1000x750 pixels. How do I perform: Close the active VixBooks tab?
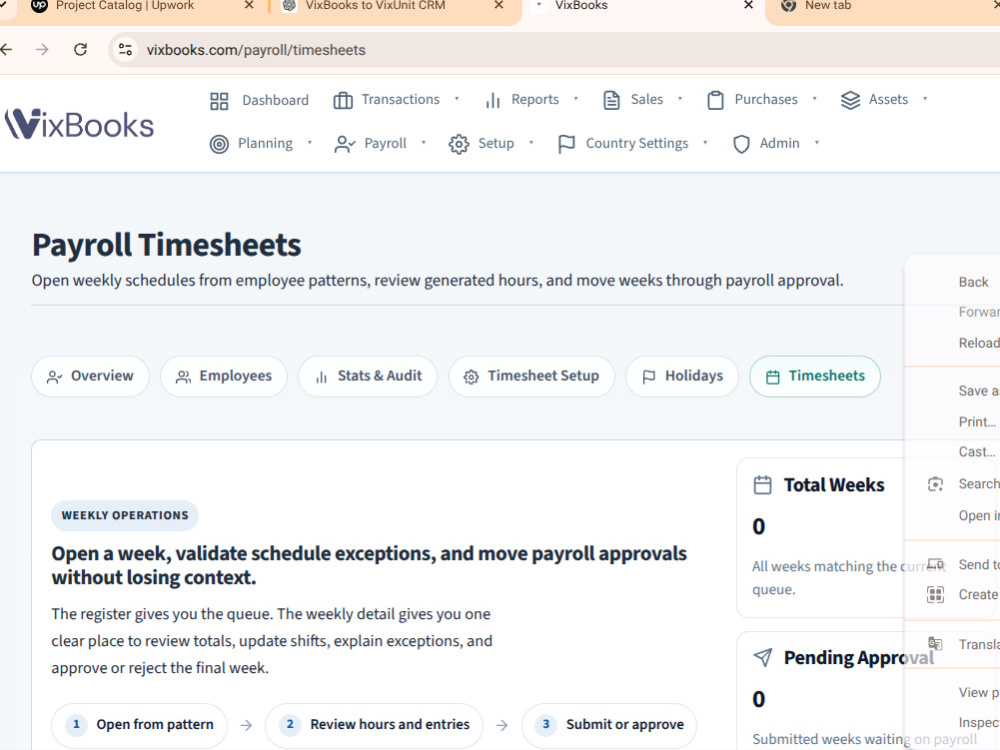(x=749, y=5)
